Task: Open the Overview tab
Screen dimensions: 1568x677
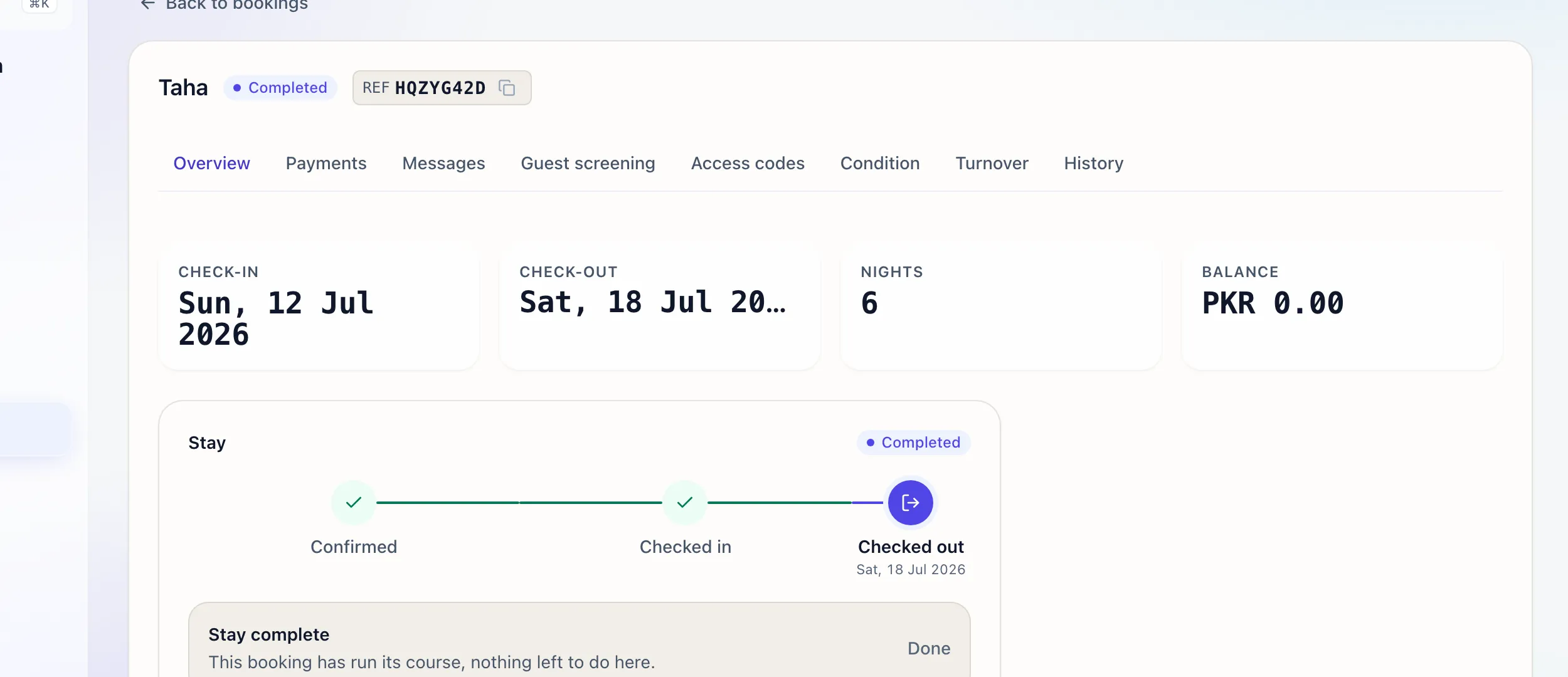Action: click(211, 163)
